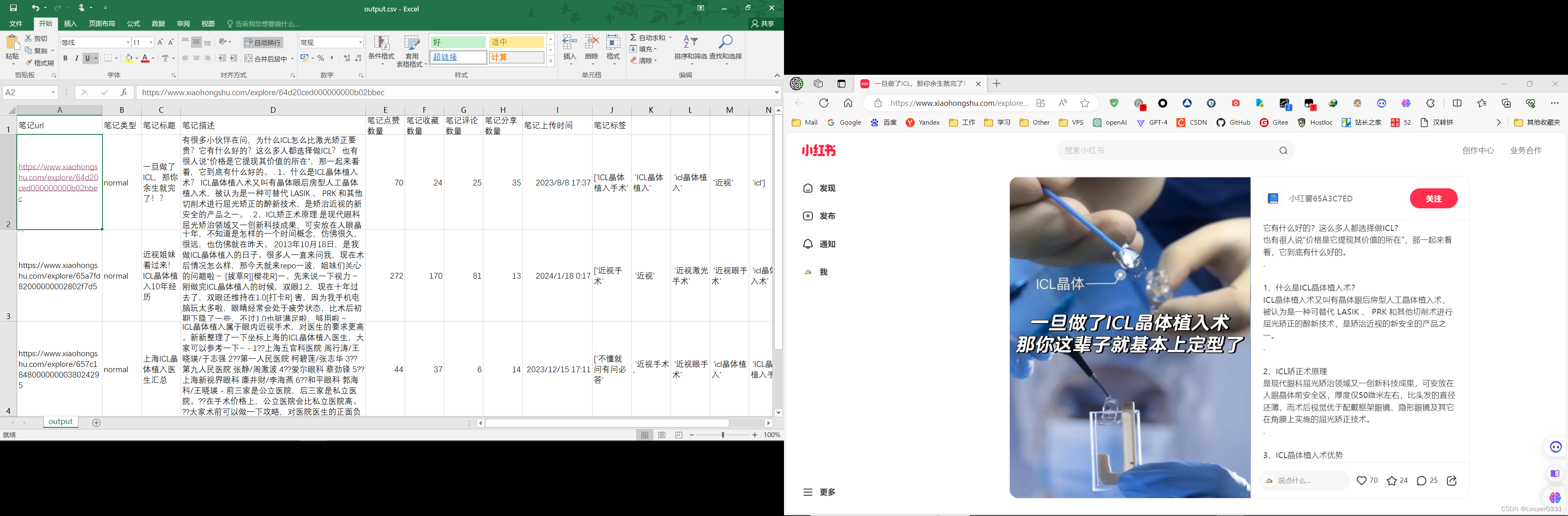Click the Format Painter brush icon
1568x516 pixels.
(x=29, y=63)
